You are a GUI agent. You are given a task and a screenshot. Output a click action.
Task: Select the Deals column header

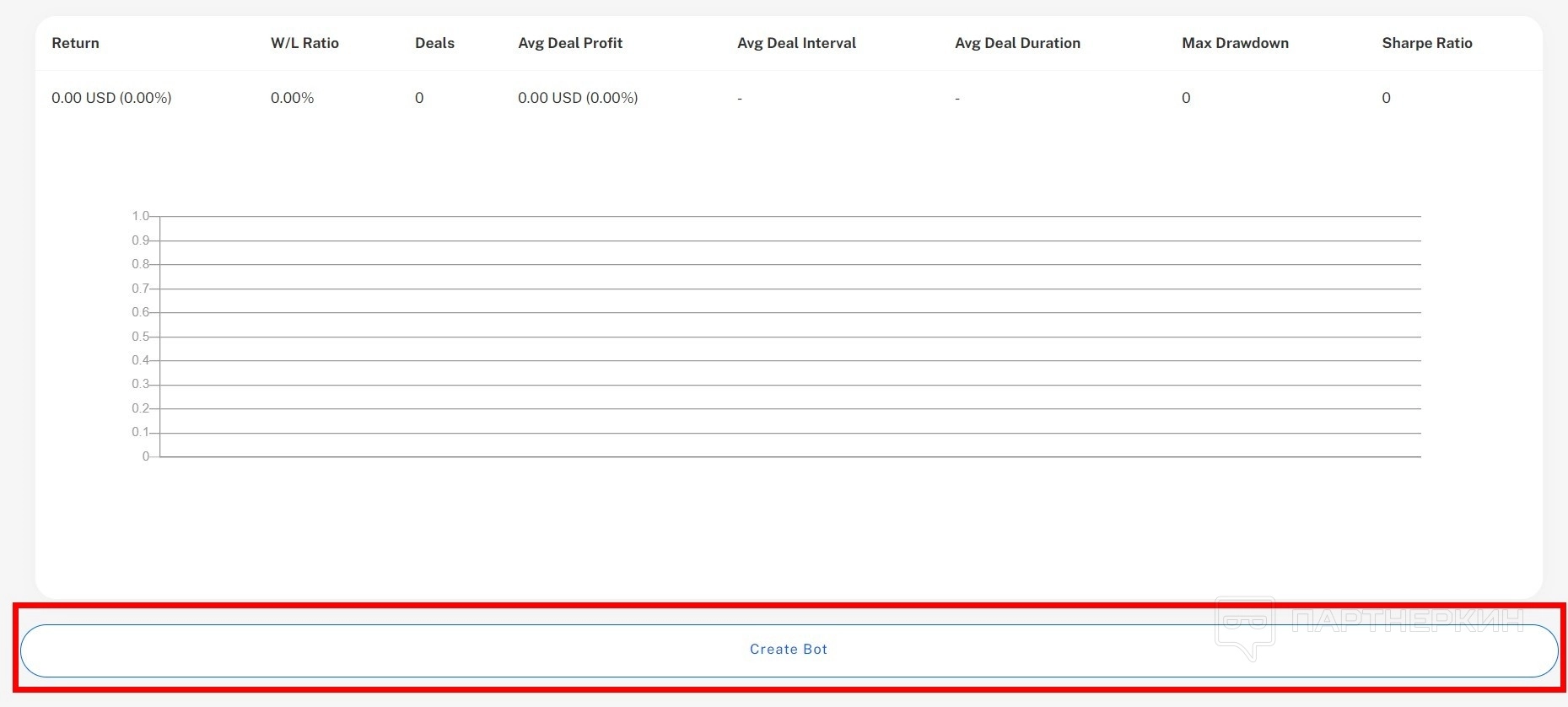tap(434, 43)
